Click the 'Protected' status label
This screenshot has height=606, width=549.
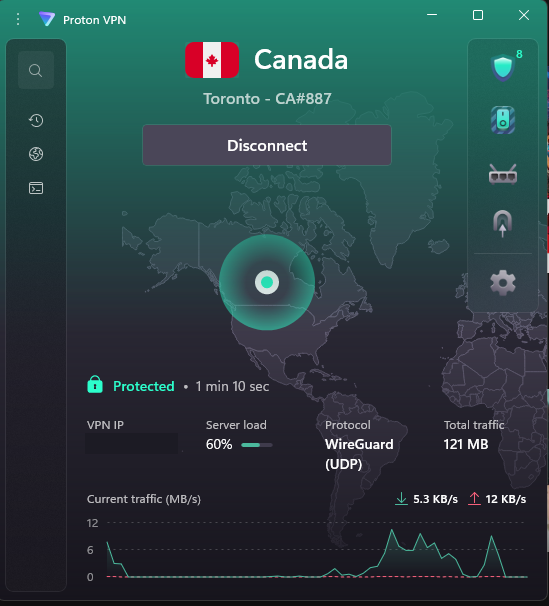(144, 386)
